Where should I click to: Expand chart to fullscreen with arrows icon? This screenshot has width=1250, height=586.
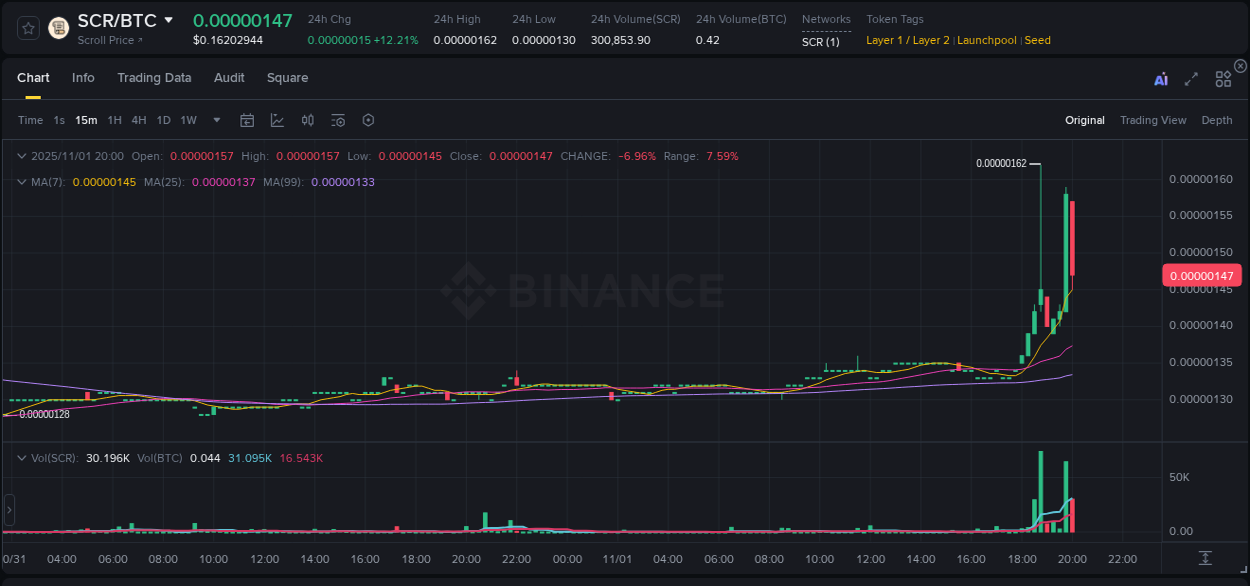(1190, 77)
